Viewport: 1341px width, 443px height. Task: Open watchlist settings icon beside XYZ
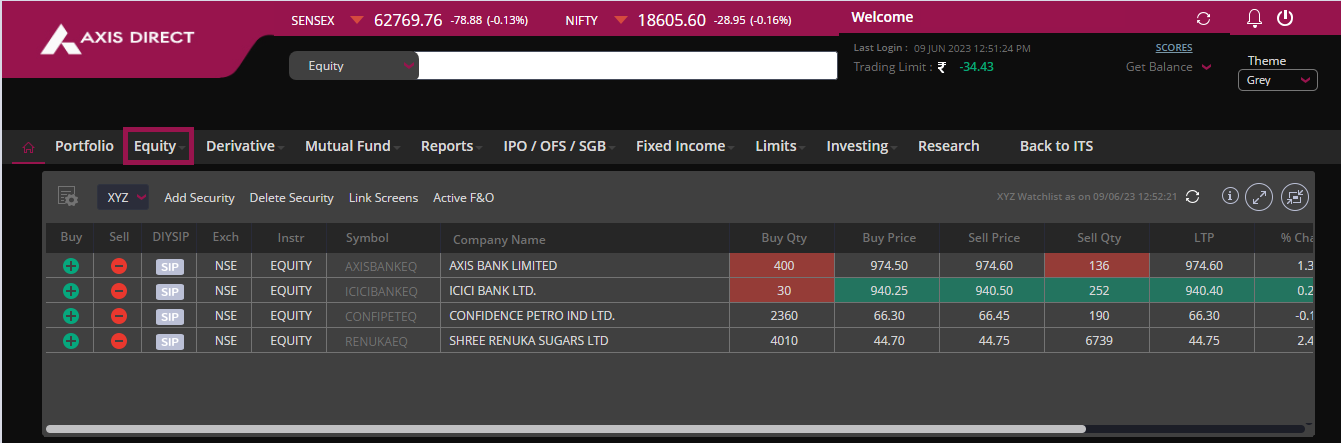click(68, 197)
